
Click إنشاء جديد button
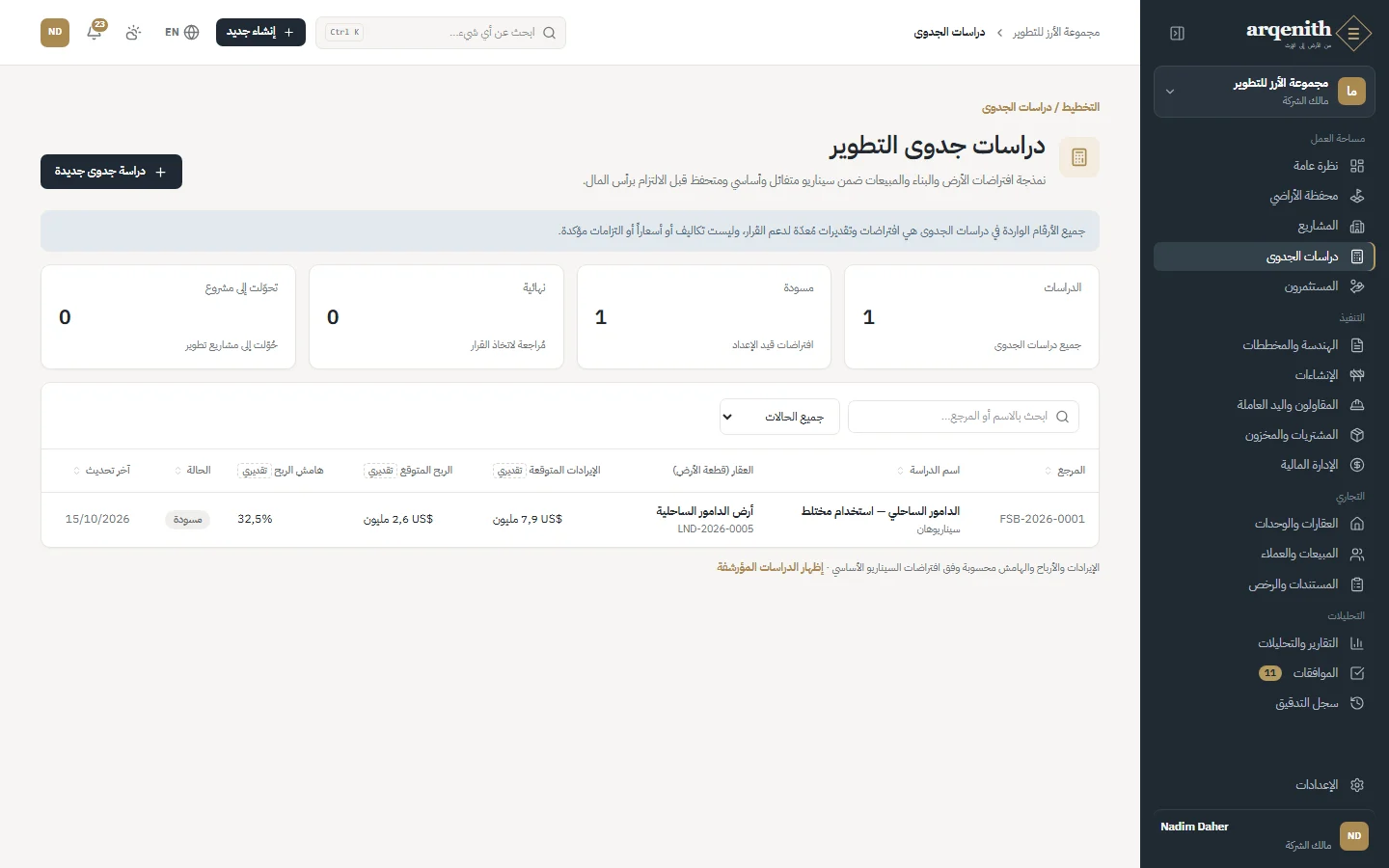(x=260, y=32)
